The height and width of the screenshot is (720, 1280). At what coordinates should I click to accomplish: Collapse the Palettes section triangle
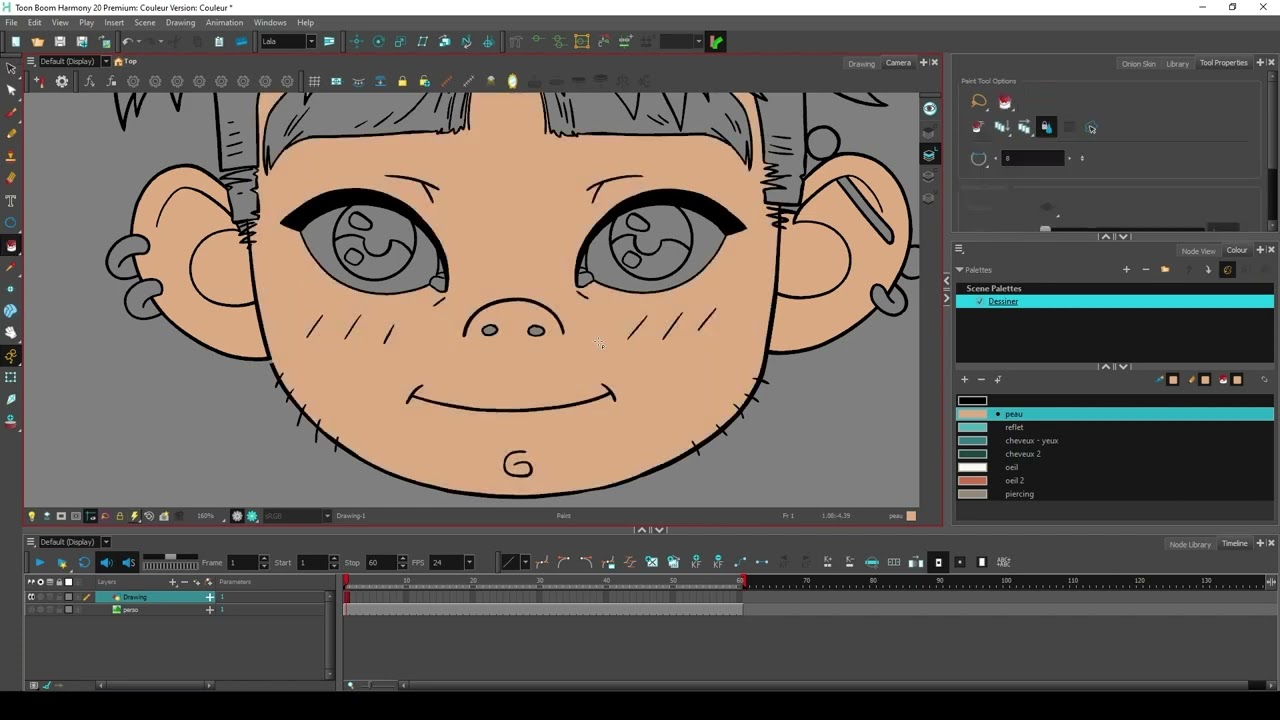tap(959, 269)
